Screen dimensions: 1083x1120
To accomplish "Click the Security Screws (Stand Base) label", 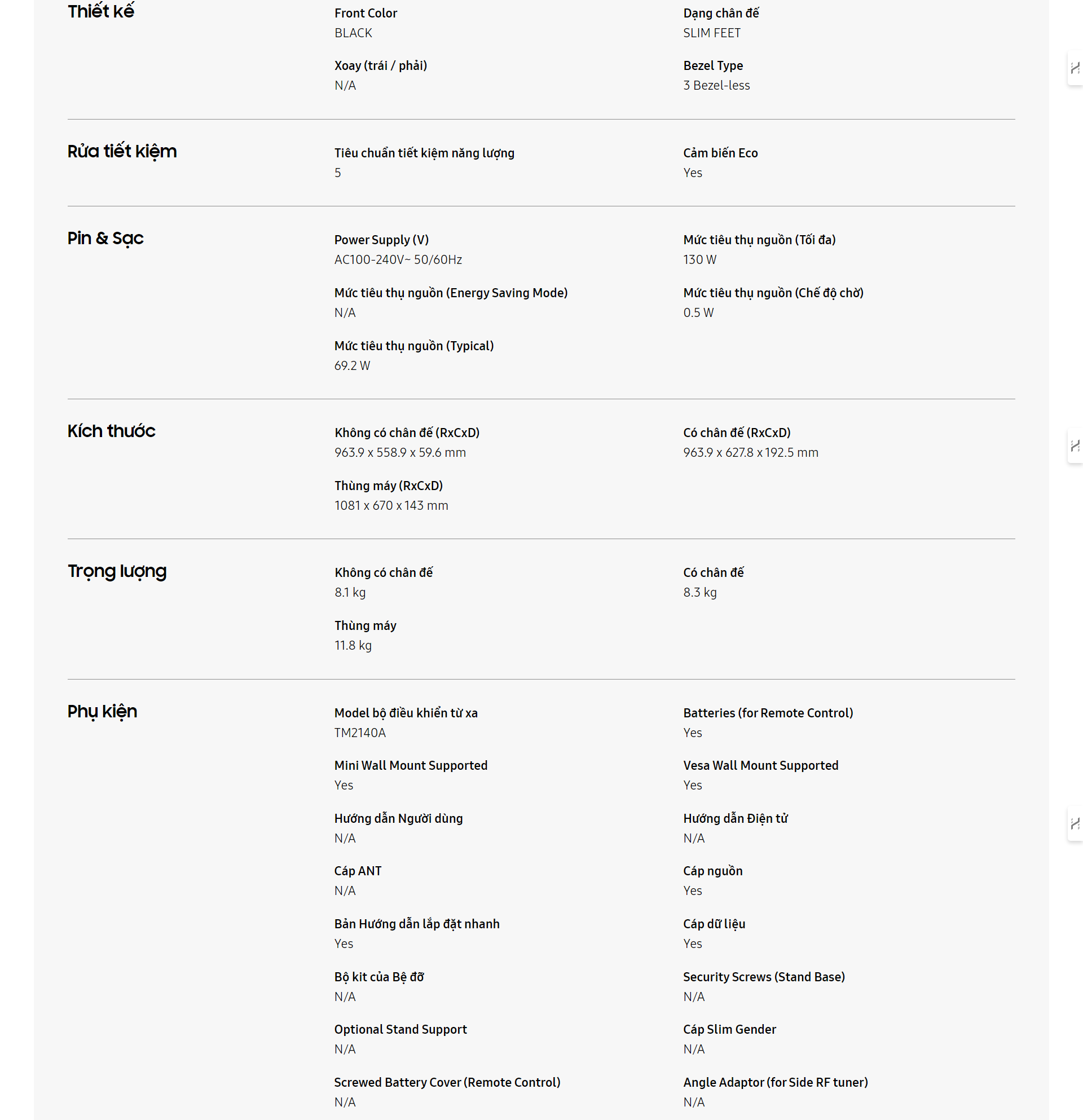I will [x=764, y=977].
